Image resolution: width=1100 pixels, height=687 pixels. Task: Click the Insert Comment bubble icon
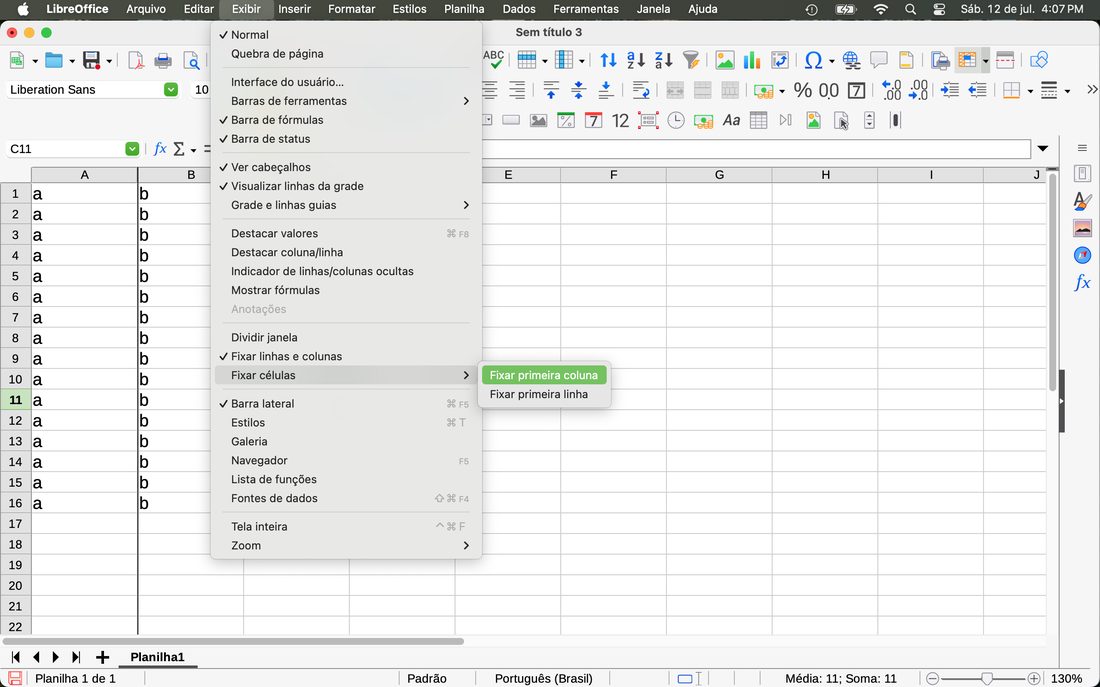click(879, 60)
